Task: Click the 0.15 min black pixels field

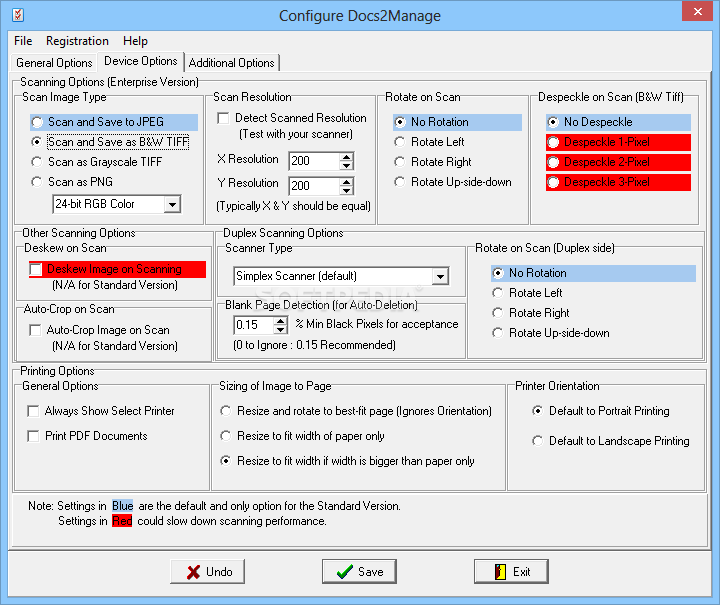Action: [x=254, y=325]
